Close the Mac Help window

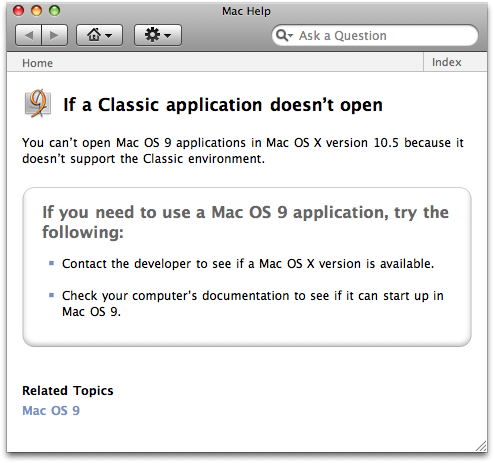(x=19, y=11)
